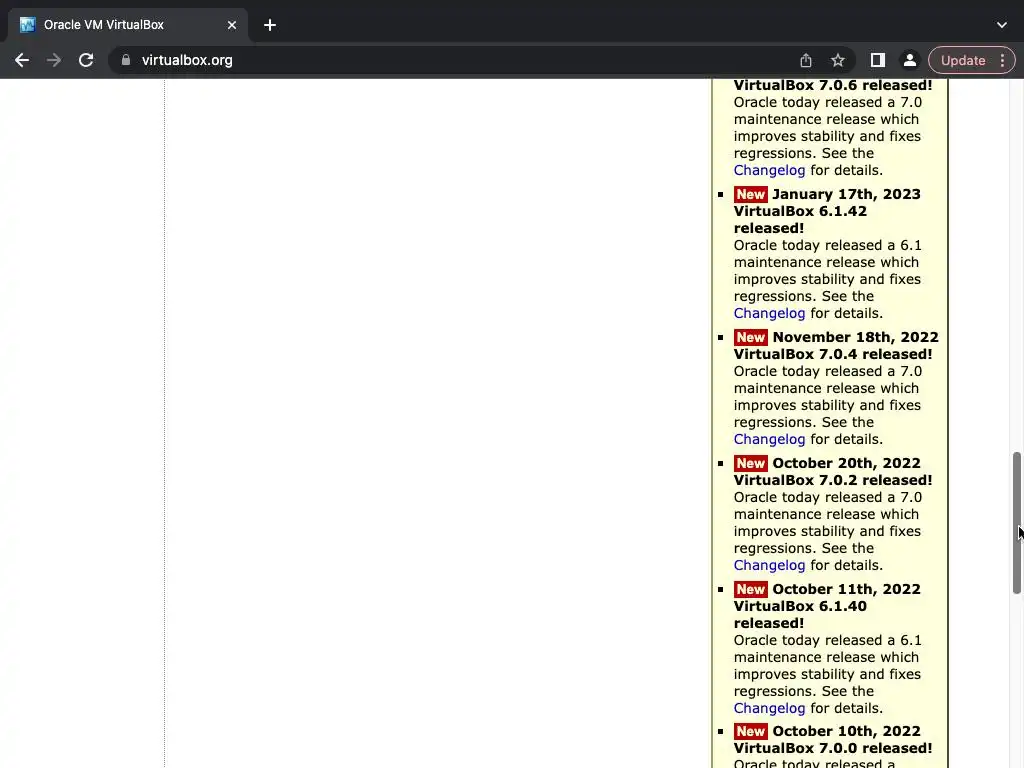Click the 'November 18th, 2022' heading text
The image size is (1024, 768).
pos(856,338)
